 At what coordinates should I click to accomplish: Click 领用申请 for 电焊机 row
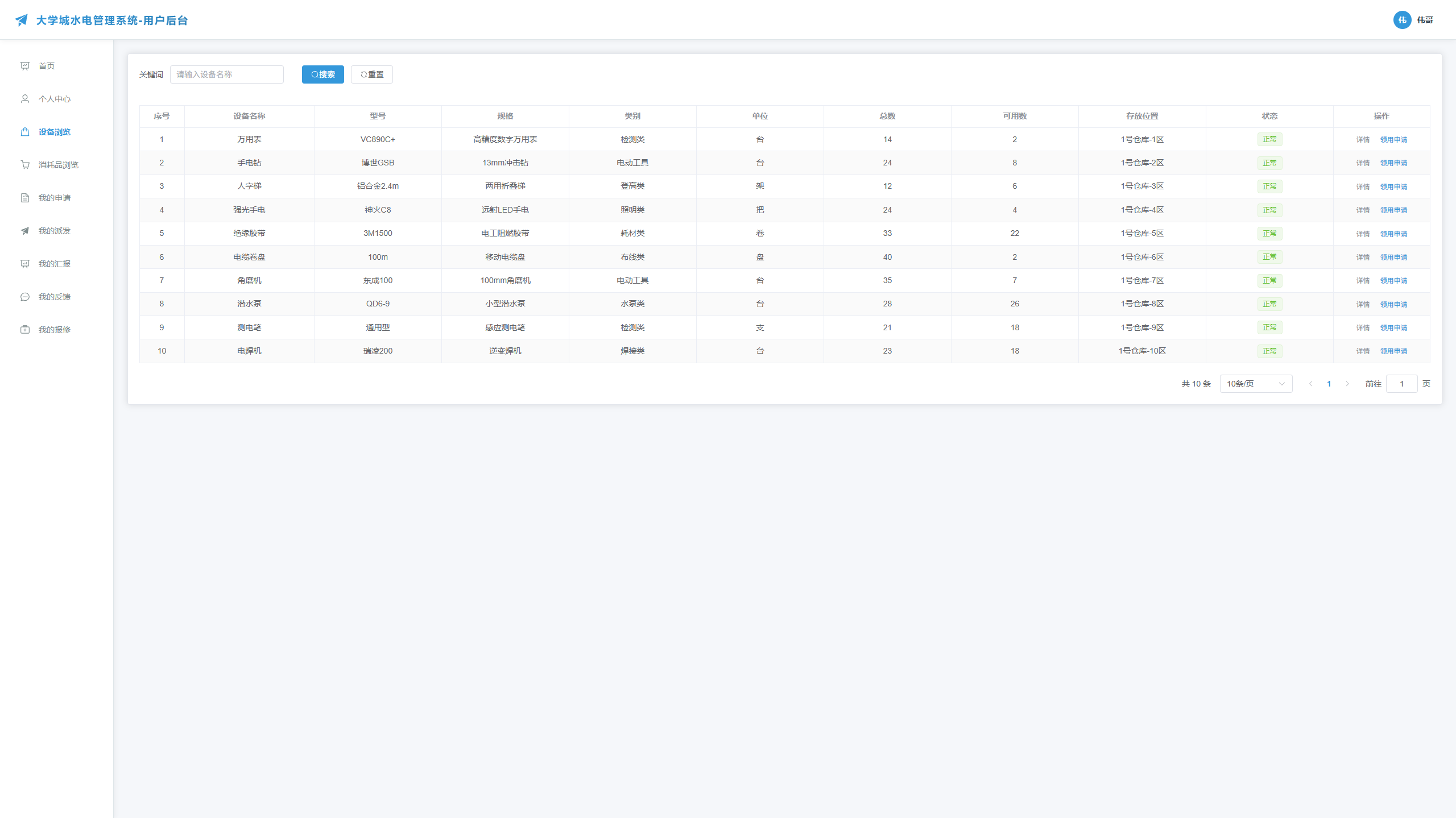click(1393, 351)
